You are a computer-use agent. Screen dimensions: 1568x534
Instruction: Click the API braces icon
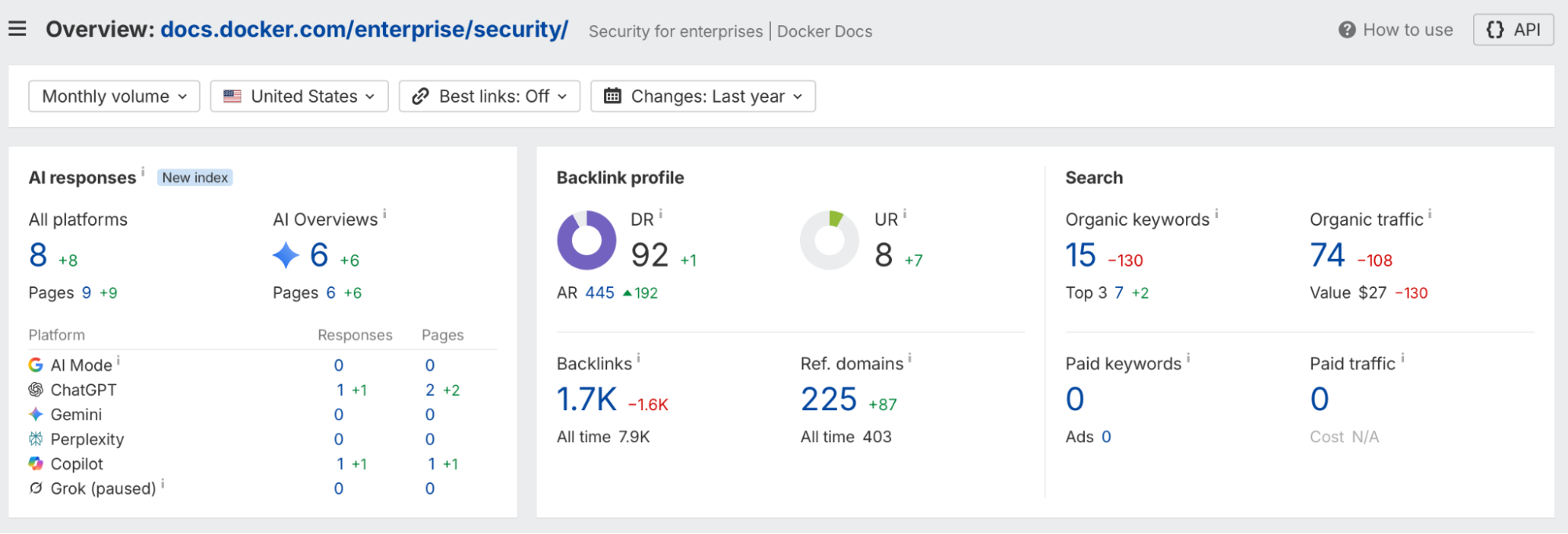coord(1495,30)
